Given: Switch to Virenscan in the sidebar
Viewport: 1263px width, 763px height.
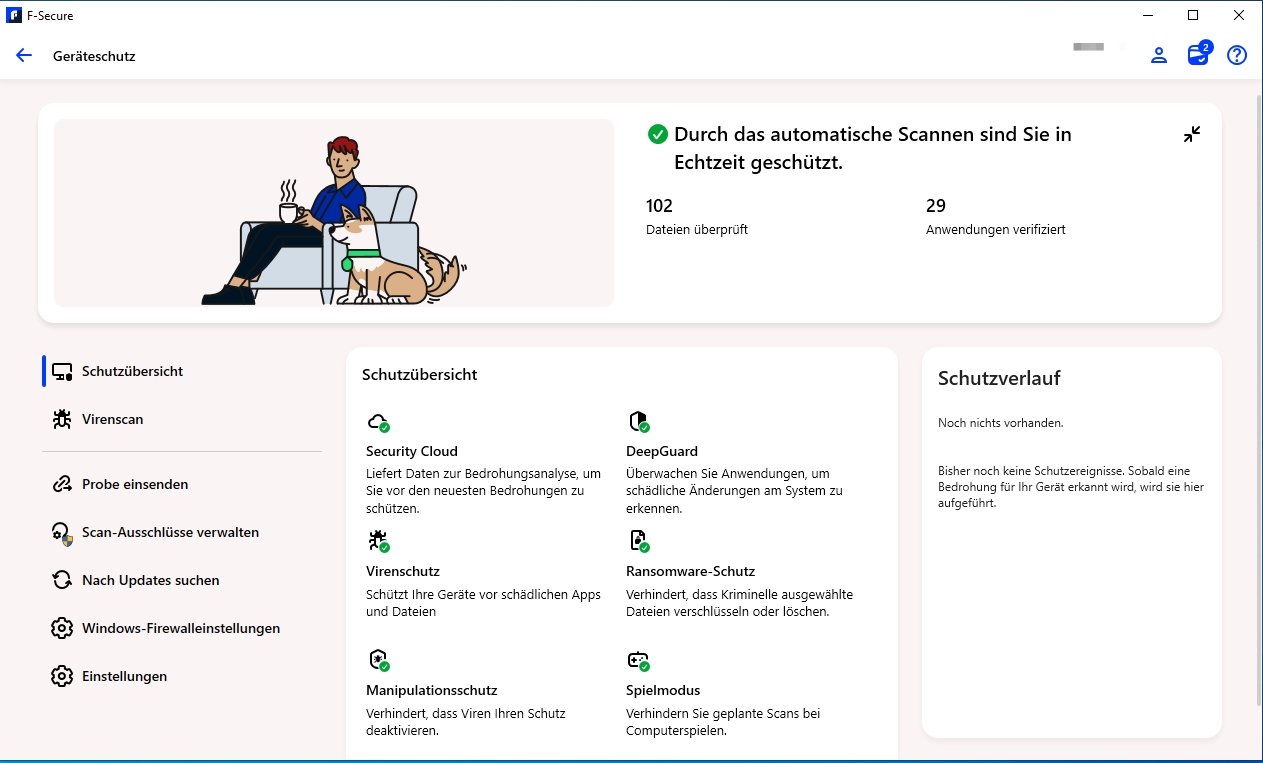Looking at the screenshot, I should [112, 419].
